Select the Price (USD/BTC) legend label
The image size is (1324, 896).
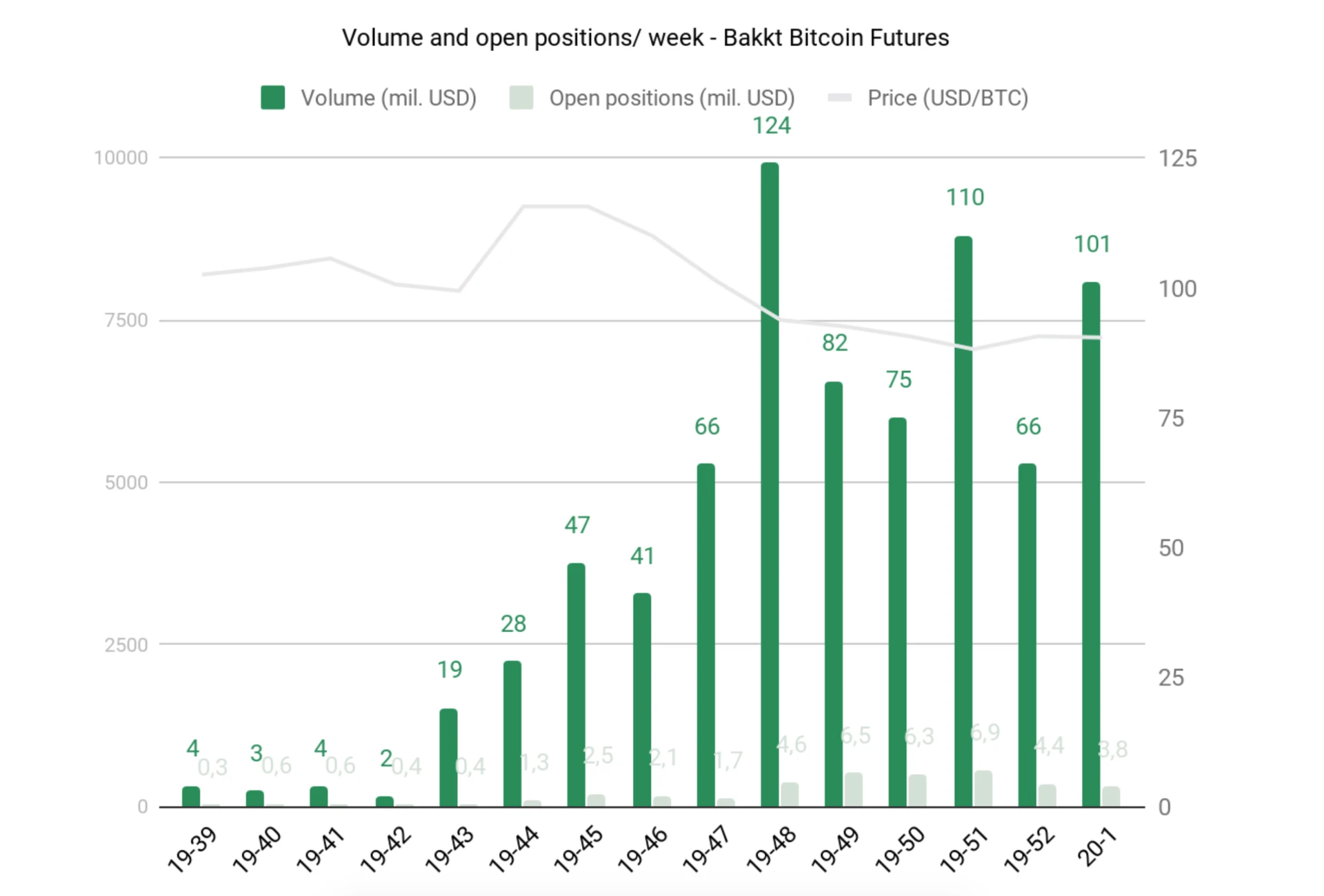(x=947, y=98)
